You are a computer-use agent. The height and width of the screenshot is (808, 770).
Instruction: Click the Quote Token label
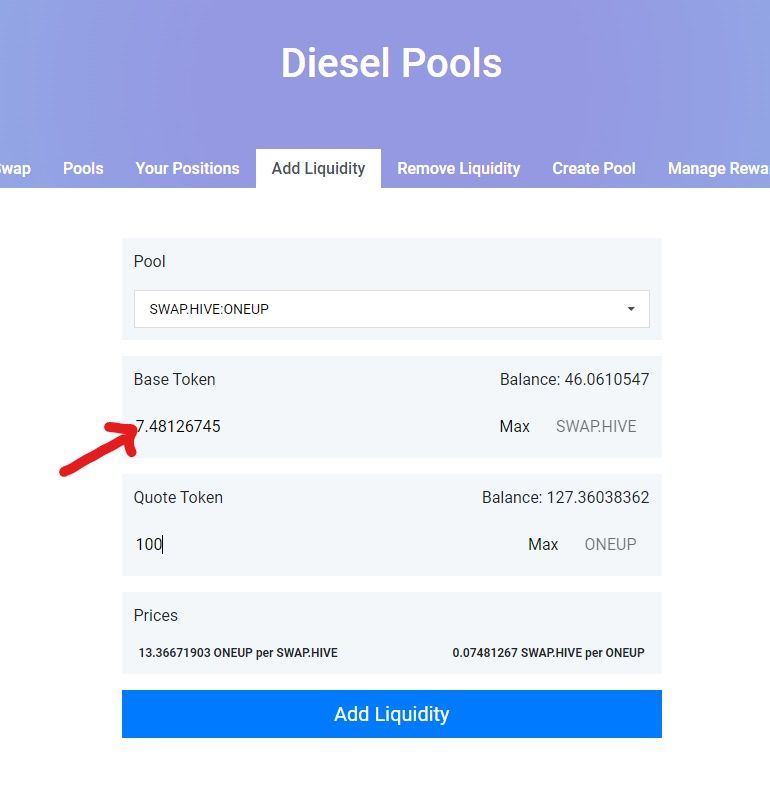(178, 497)
